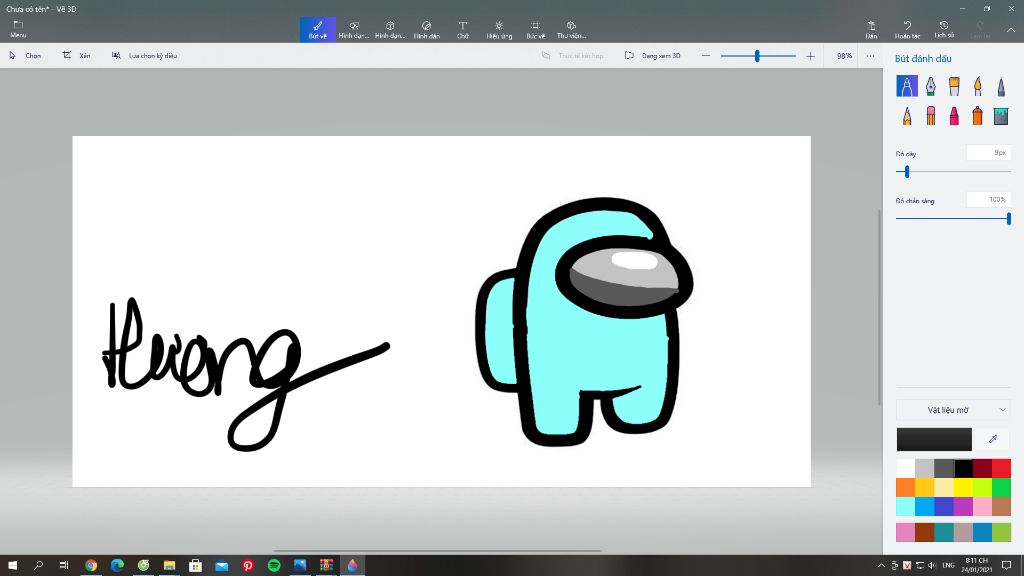The height and width of the screenshot is (576, 1024).
Task: Open File Explorer from the taskbar
Action: (169, 566)
